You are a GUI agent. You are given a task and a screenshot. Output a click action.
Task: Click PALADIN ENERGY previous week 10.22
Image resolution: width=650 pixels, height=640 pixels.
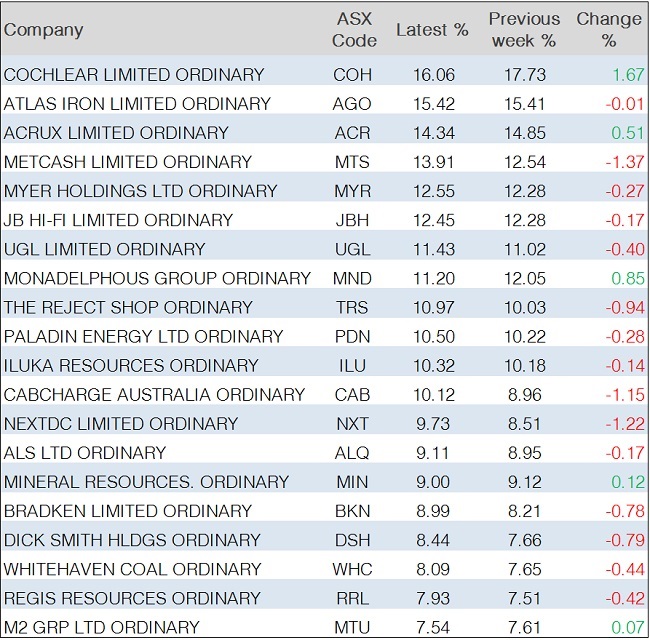(522, 336)
